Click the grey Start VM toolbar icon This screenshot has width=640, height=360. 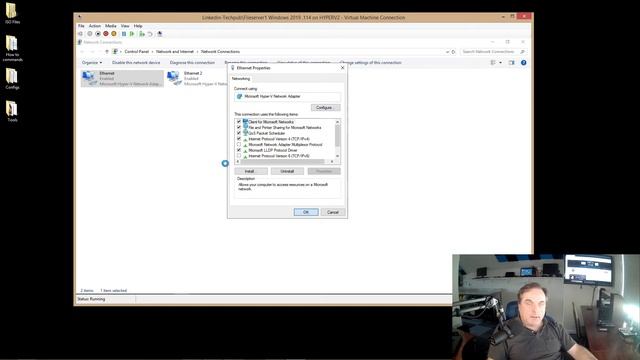tap(90, 34)
